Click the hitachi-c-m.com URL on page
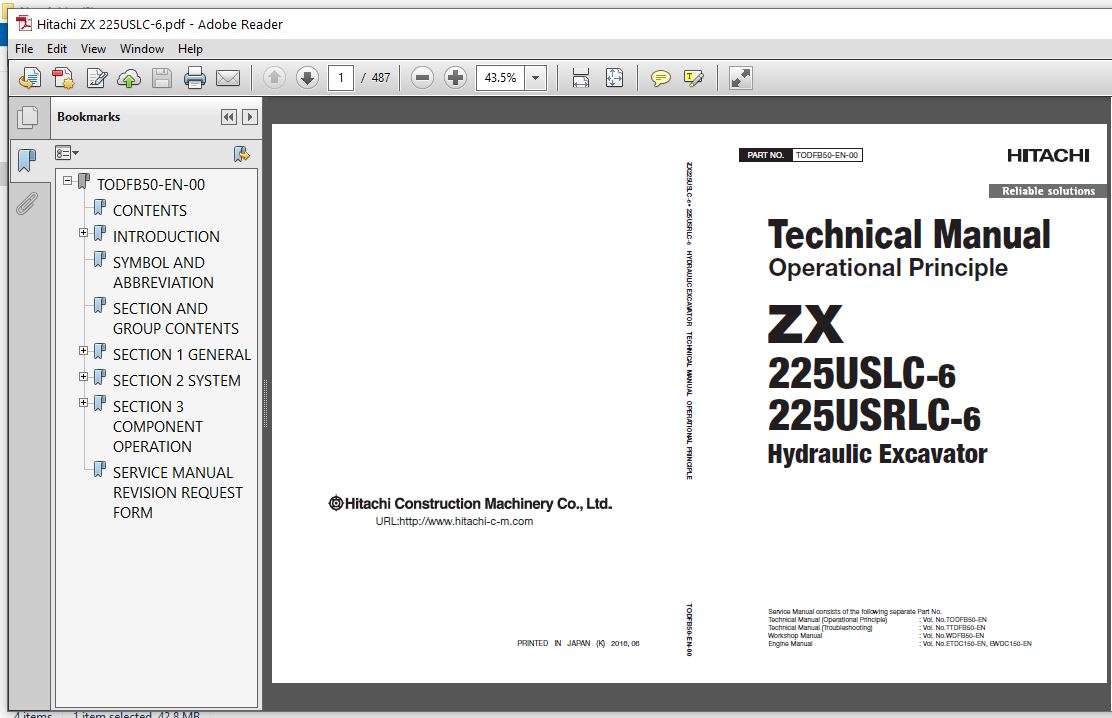The height and width of the screenshot is (718, 1112). (454, 521)
